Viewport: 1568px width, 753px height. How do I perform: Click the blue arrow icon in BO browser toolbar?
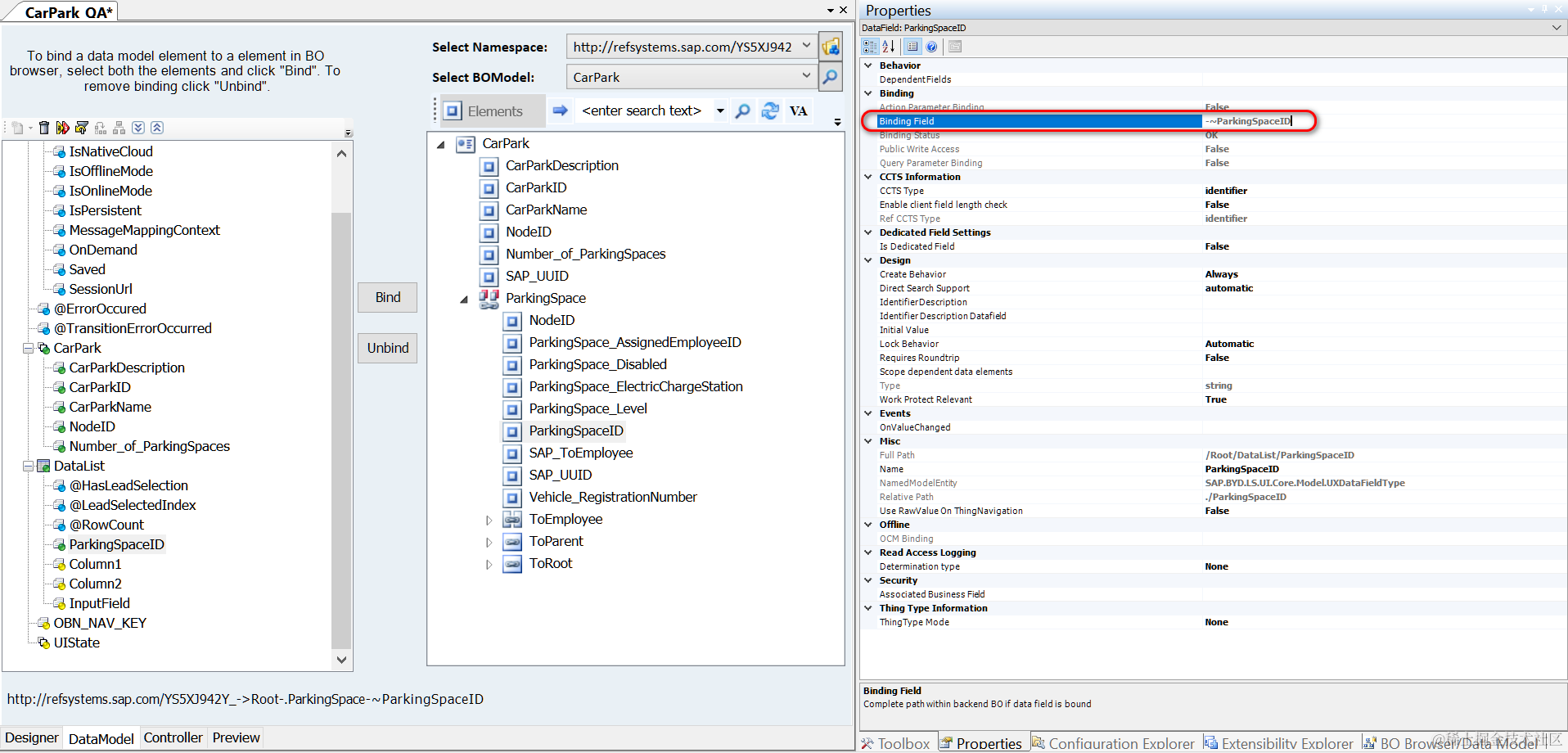tap(560, 110)
